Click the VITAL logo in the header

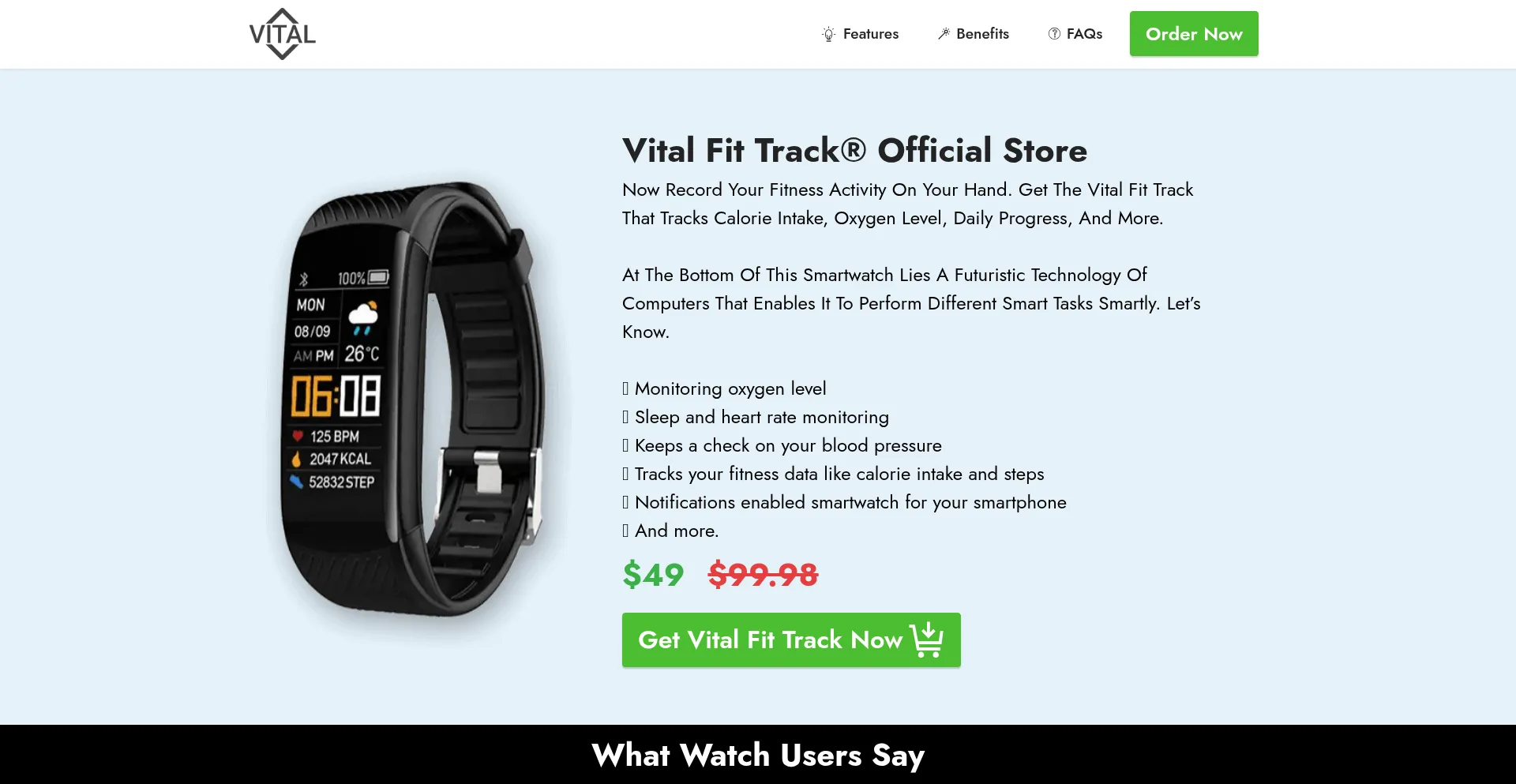pos(282,34)
